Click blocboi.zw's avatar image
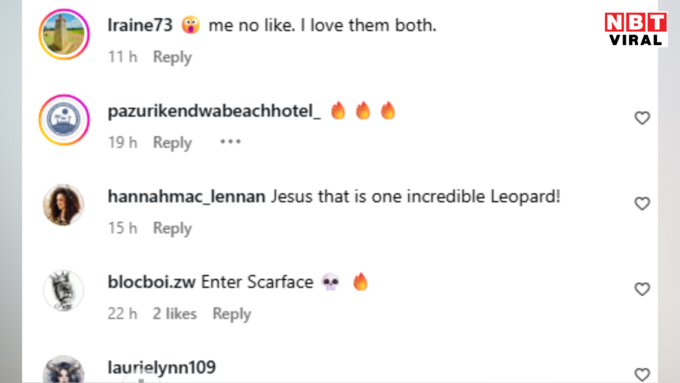This screenshot has height=383, width=680. tap(63, 290)
